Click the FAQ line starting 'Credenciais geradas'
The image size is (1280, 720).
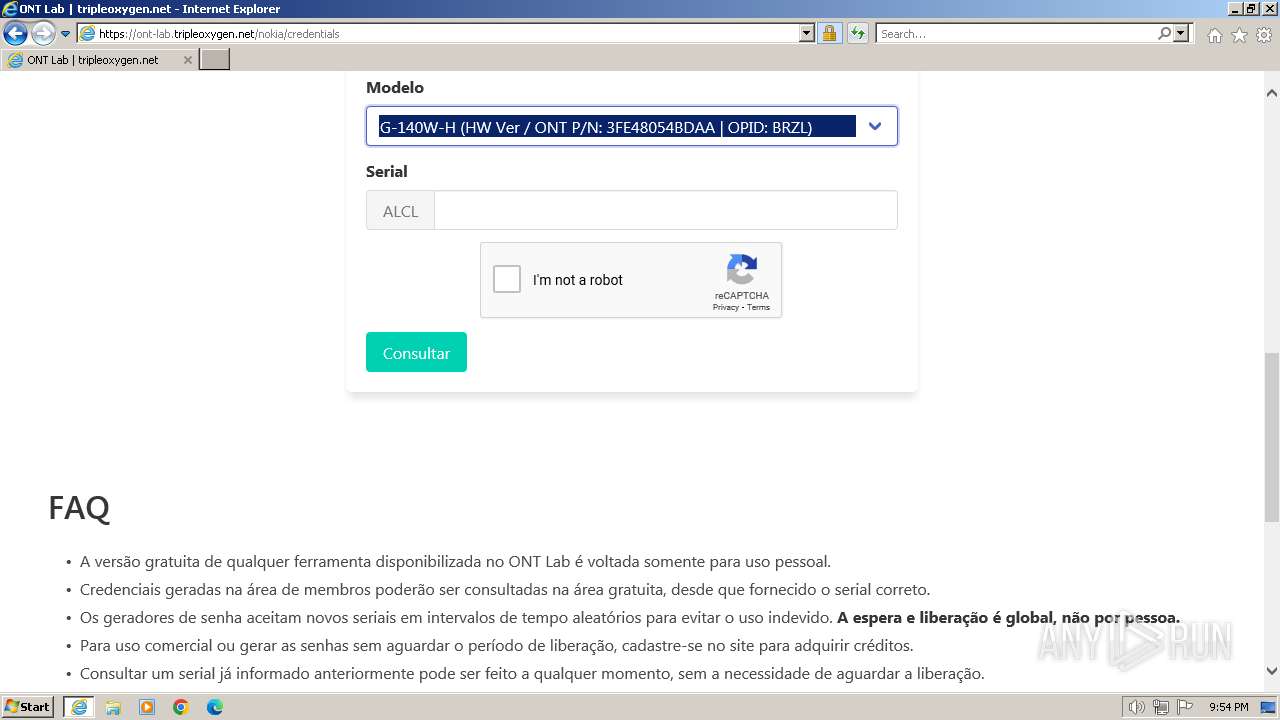pyautogui.click(x=505, y=590)
